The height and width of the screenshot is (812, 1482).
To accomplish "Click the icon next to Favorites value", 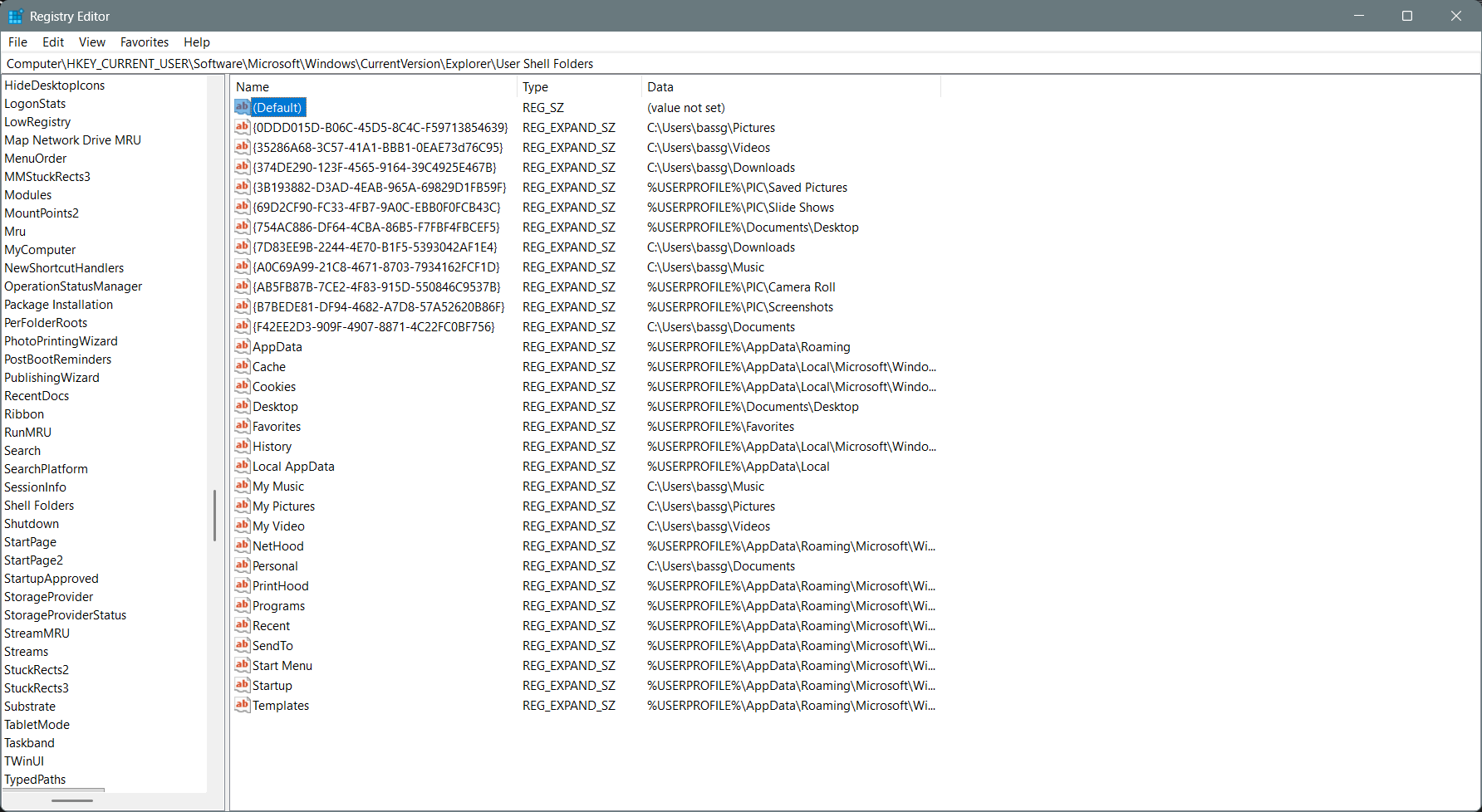I will tap(242, 426).
